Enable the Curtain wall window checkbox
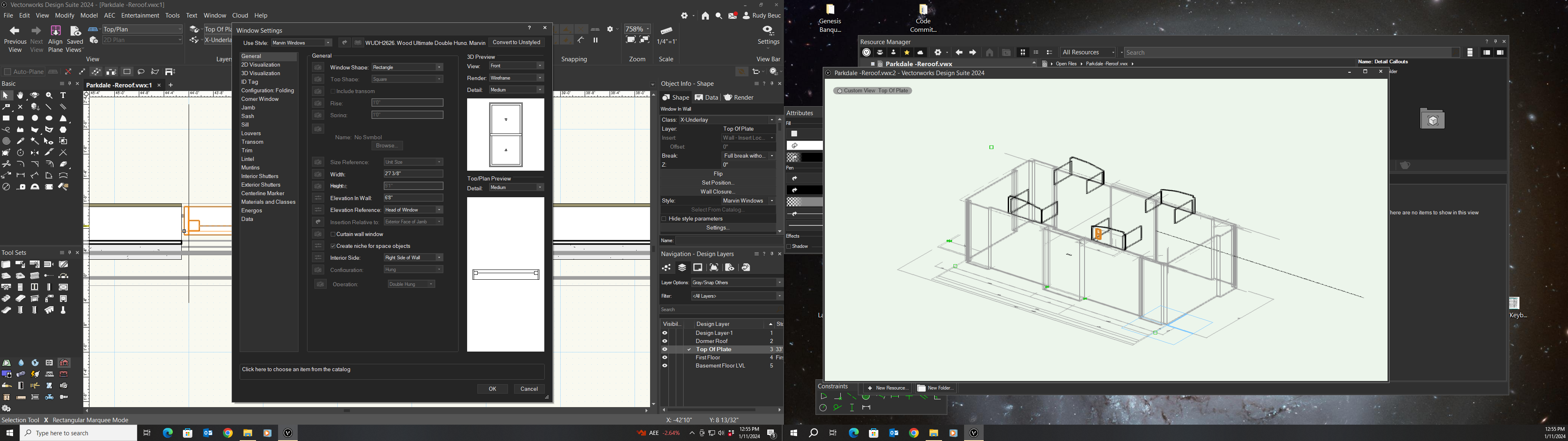 (x=333, y=234)
